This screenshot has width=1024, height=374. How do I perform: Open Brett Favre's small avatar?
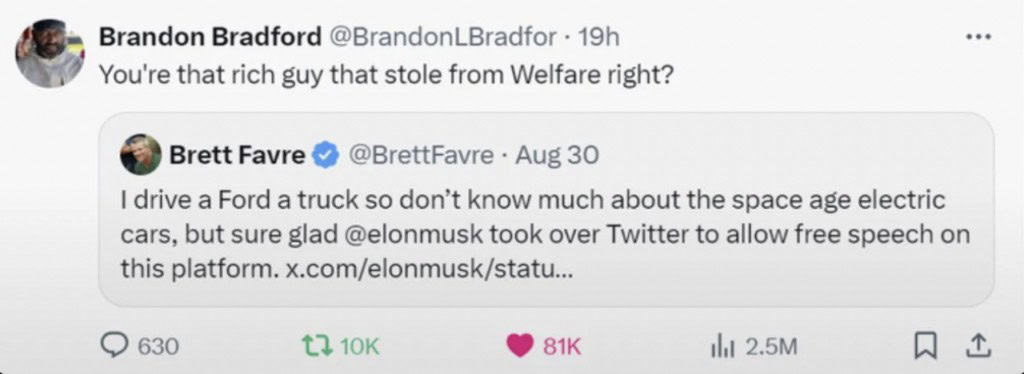click(x=140, y=155)
